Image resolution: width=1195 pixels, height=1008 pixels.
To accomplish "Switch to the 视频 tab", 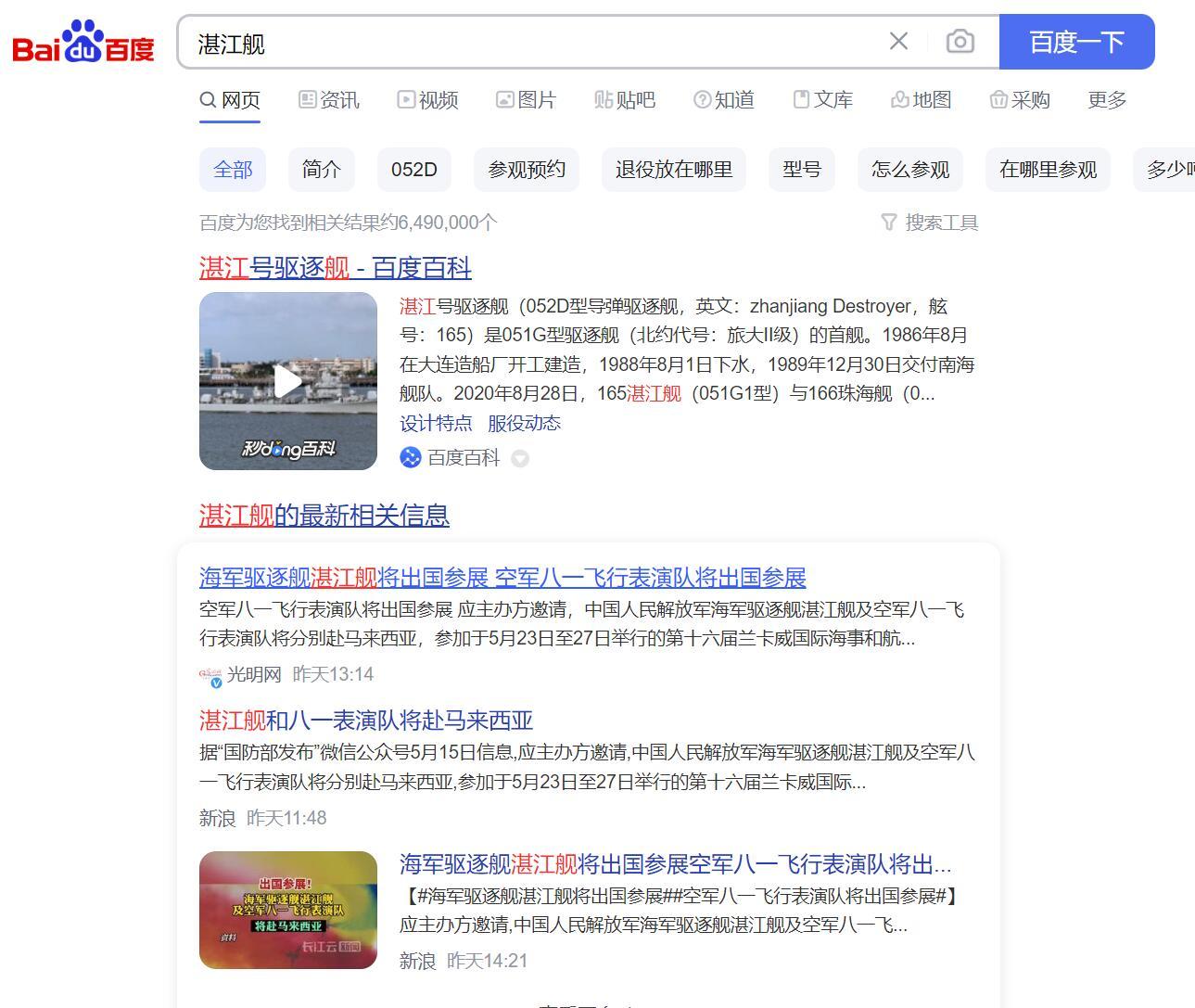I will point(427,99).
